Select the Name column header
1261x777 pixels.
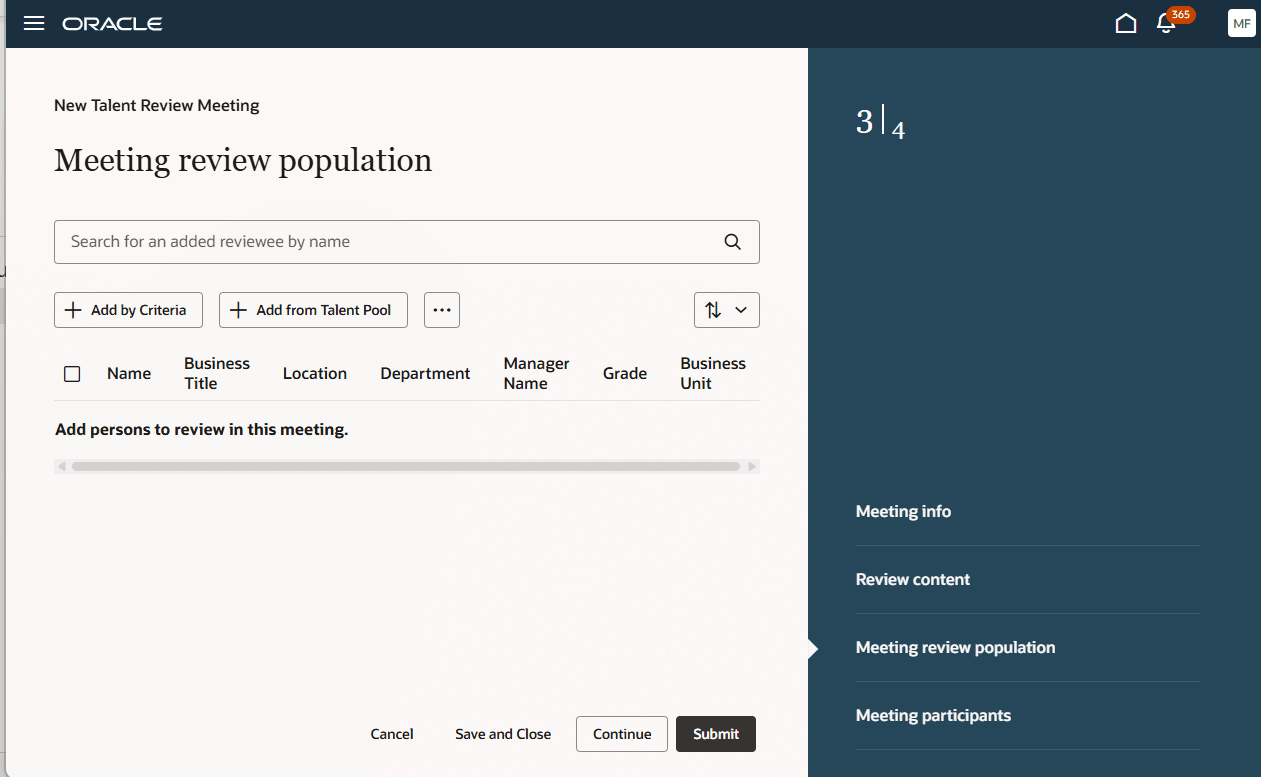[129, 373]
